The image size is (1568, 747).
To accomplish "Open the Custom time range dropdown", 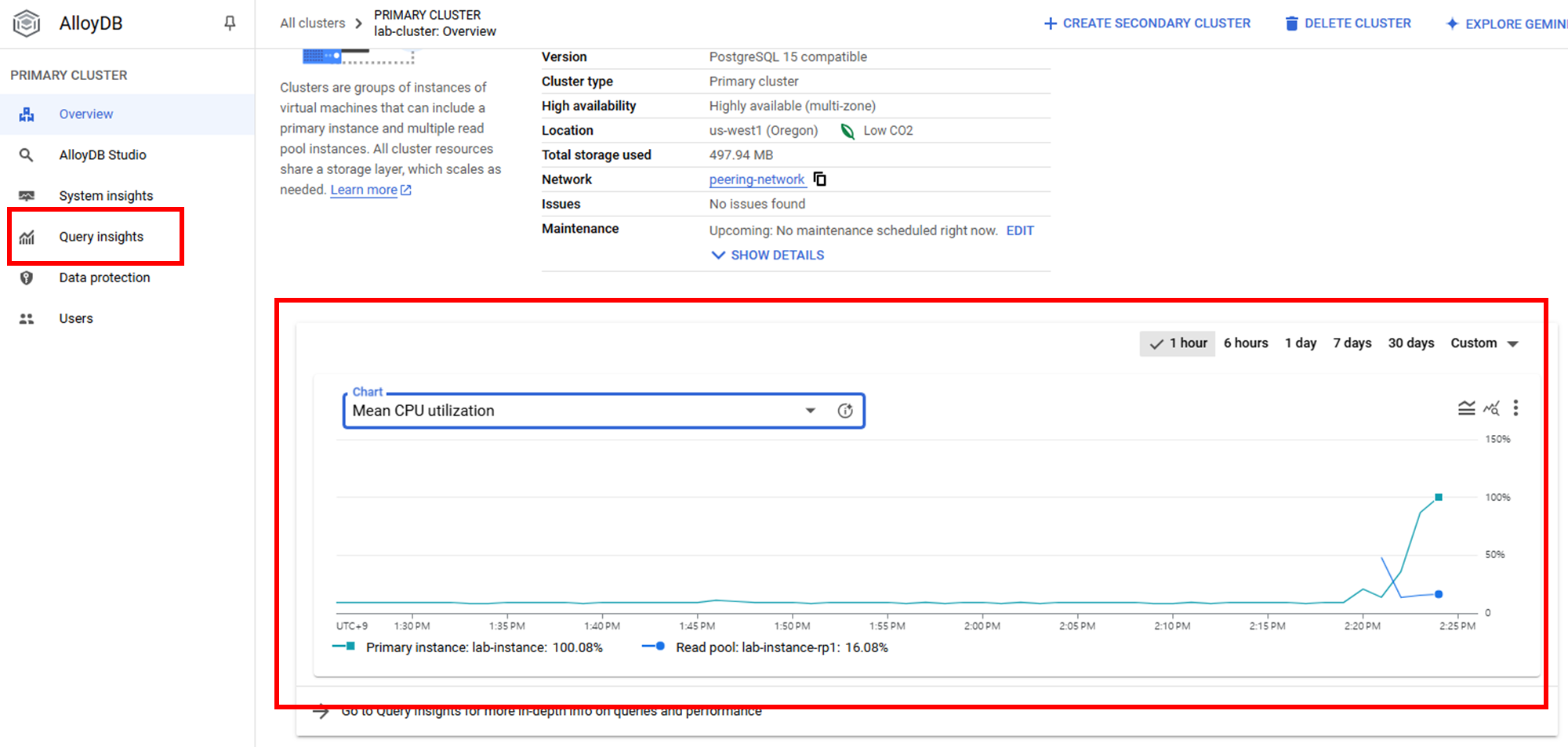I will [x=1485, y=343].
